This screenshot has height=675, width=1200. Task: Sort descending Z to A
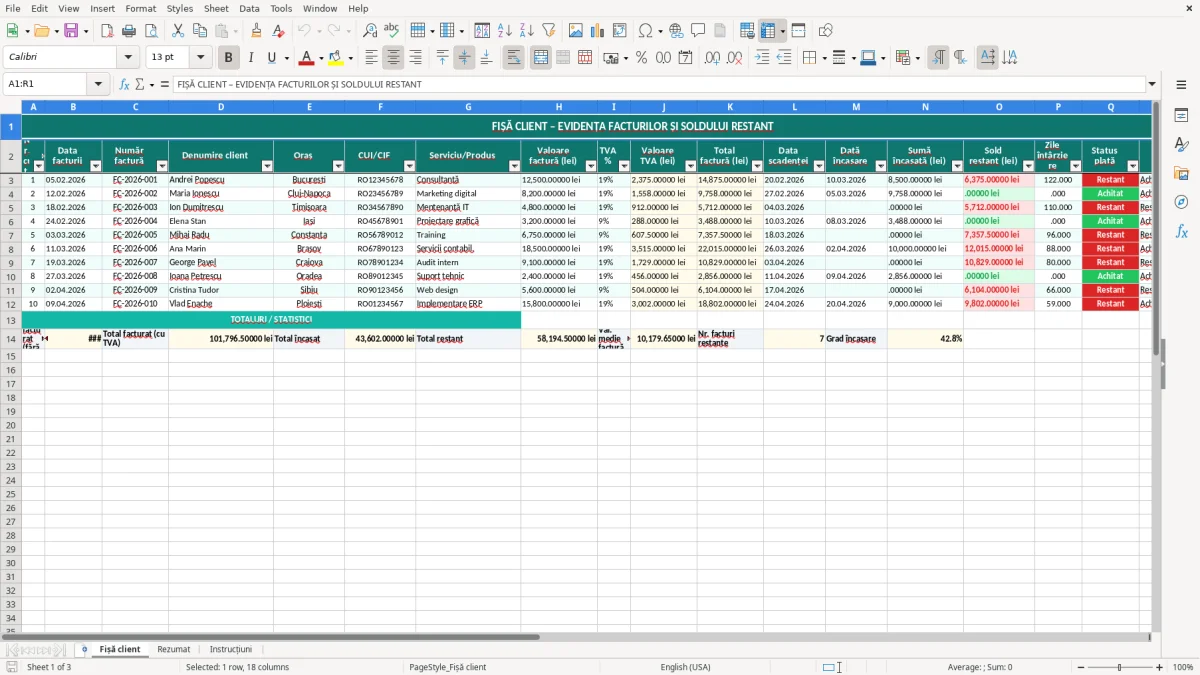527,31
